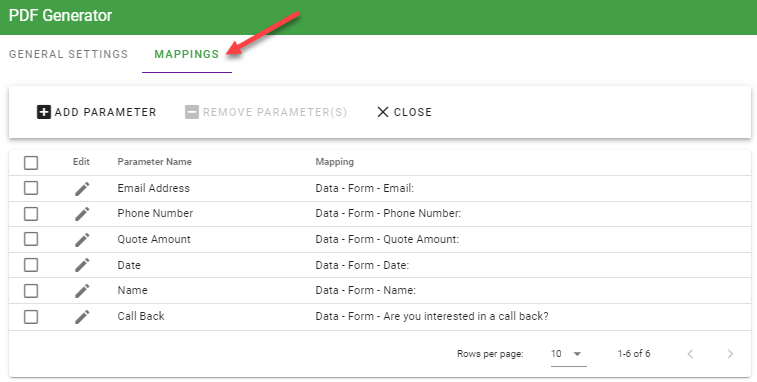Click the plus icon of Add Parameter

coord(44,112)
